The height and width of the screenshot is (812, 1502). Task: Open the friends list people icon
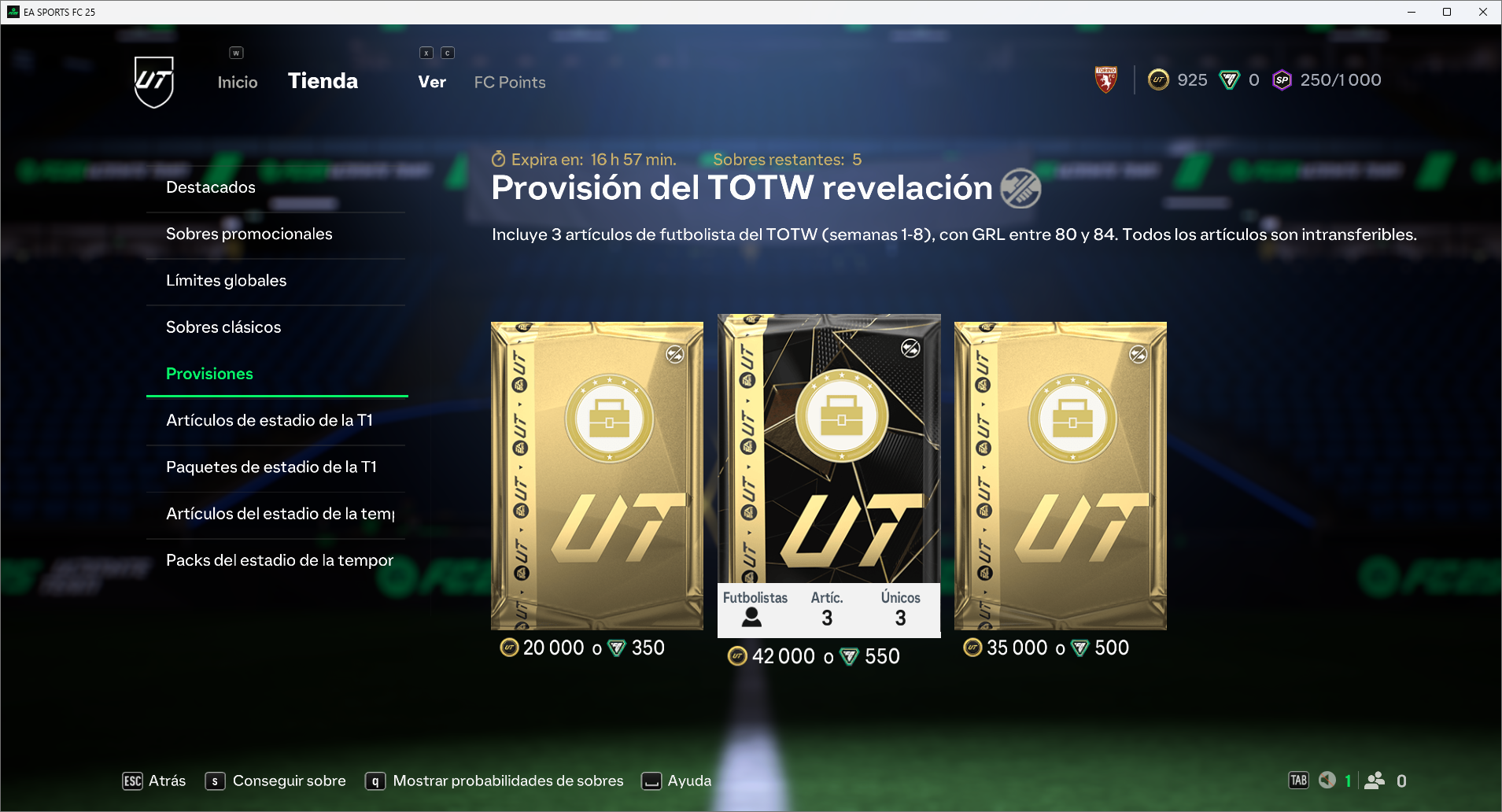coord(1375,780)
